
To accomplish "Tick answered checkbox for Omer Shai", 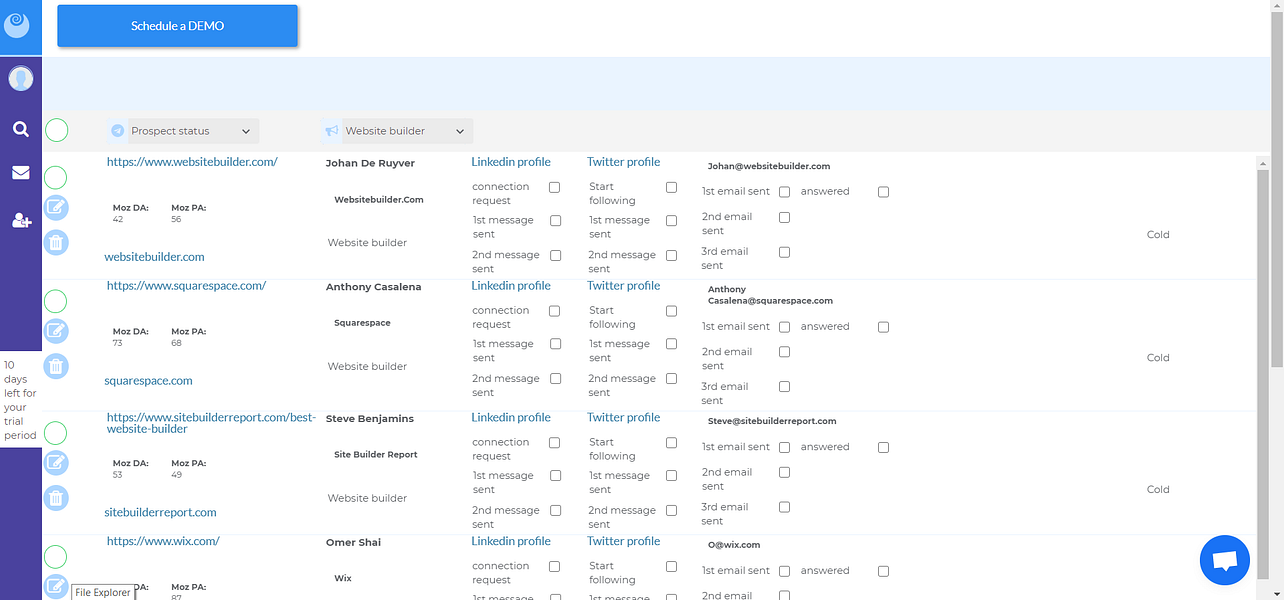I will [x=883, y=571].
